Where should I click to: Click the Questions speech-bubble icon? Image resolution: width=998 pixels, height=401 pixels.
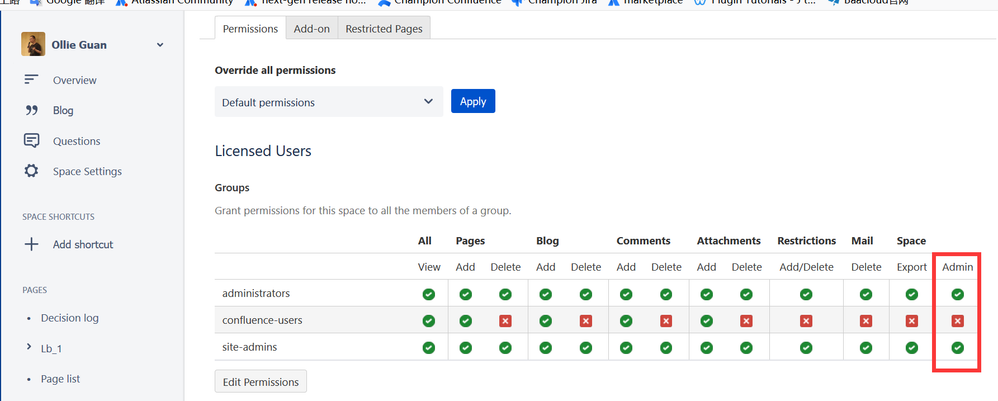coord(31,141)
